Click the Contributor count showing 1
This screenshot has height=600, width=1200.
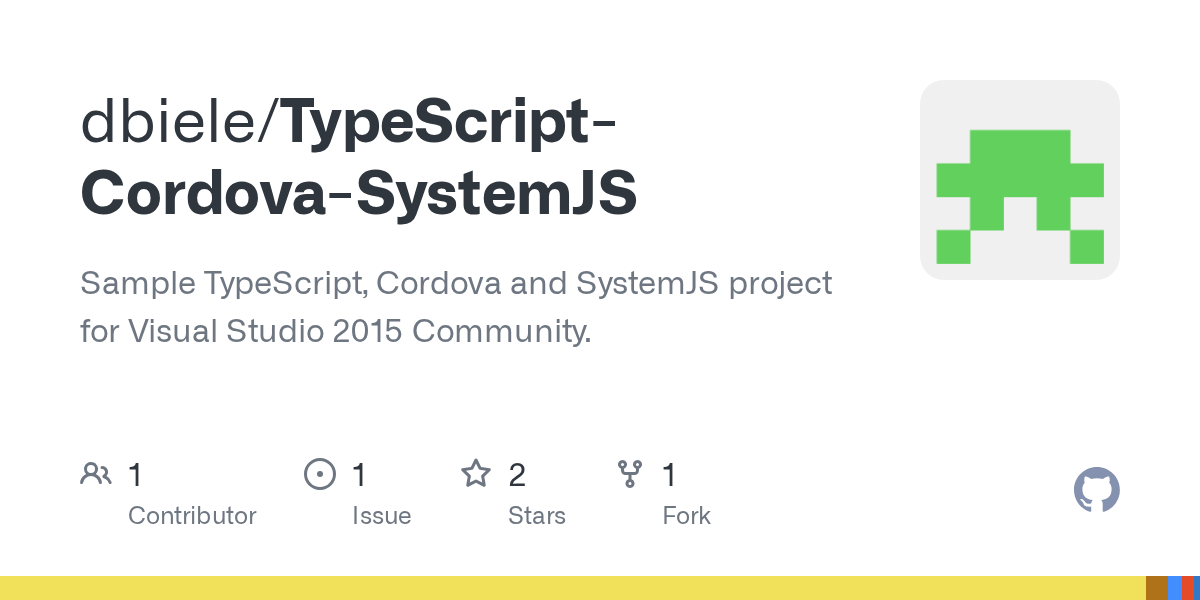coord(135,475)
